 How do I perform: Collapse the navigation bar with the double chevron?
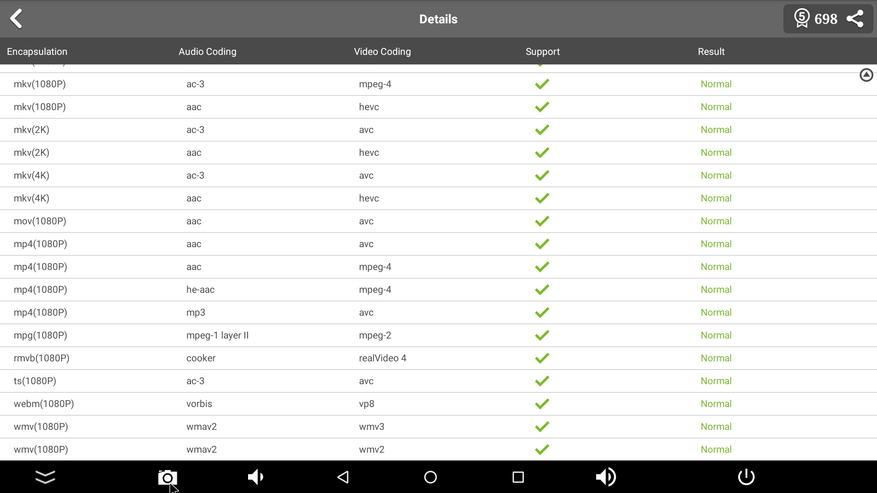coord(45,477)
